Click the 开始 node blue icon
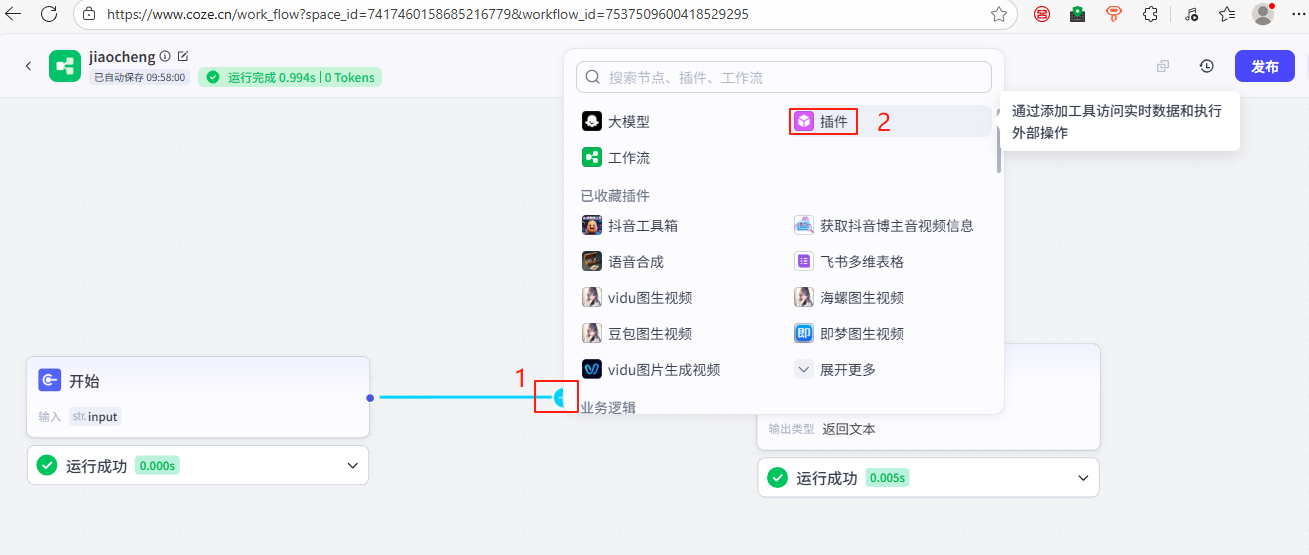 point(50,380)
